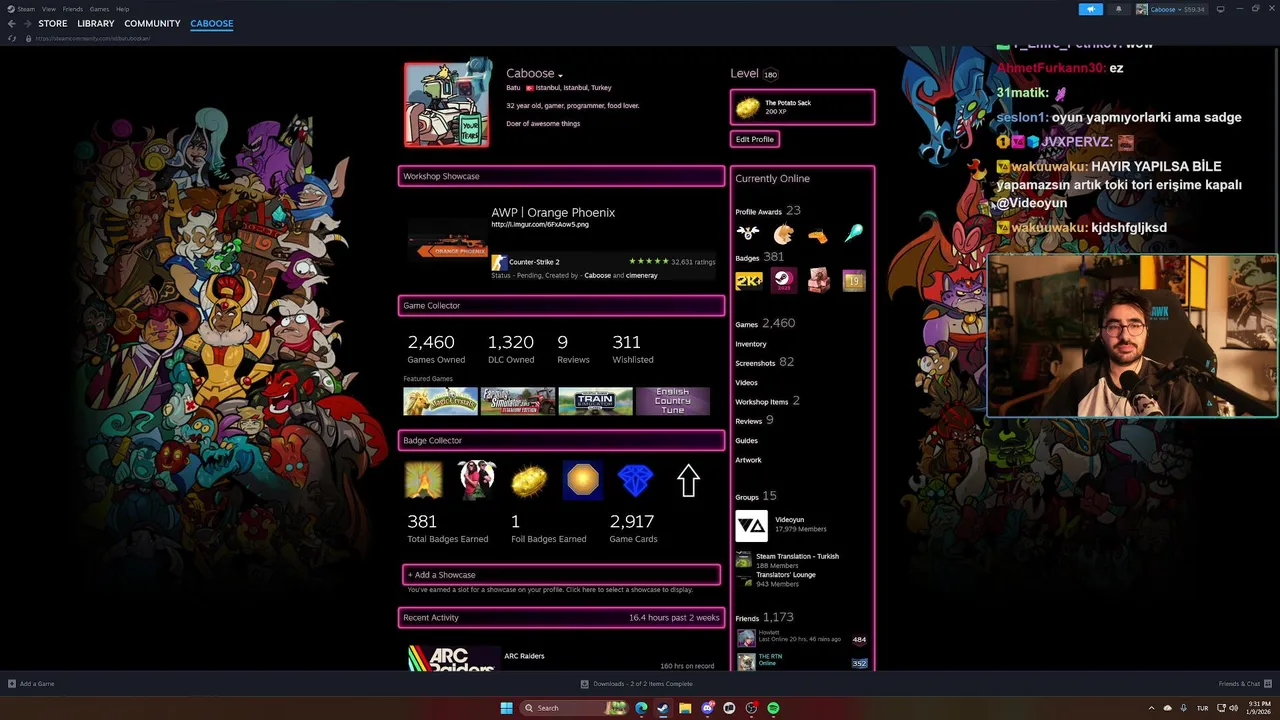Screen dimensions: 1280x720
Task: Click the Windows taskbar Search box
Action: [x=575, y=708]
